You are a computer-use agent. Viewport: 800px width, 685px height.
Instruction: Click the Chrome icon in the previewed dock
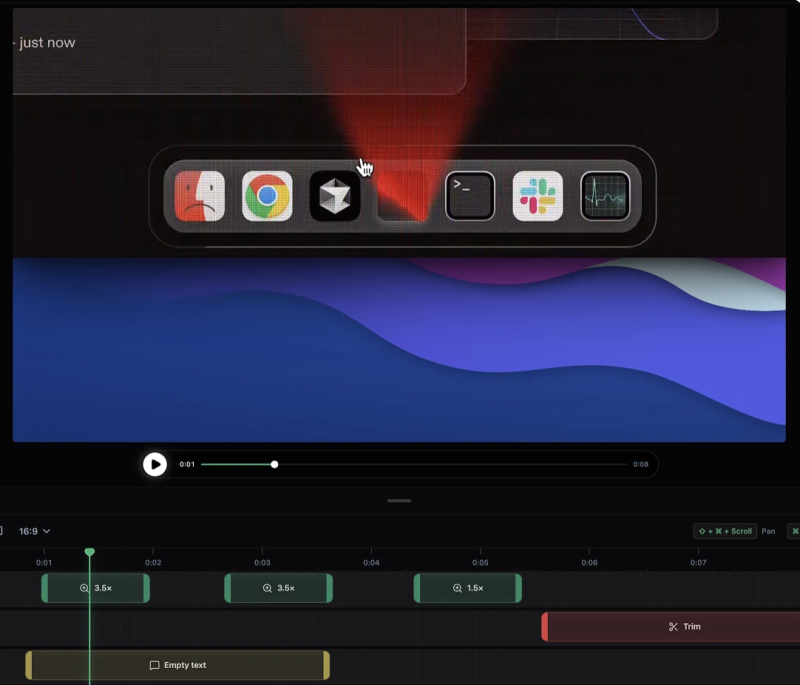pos(267,196)
